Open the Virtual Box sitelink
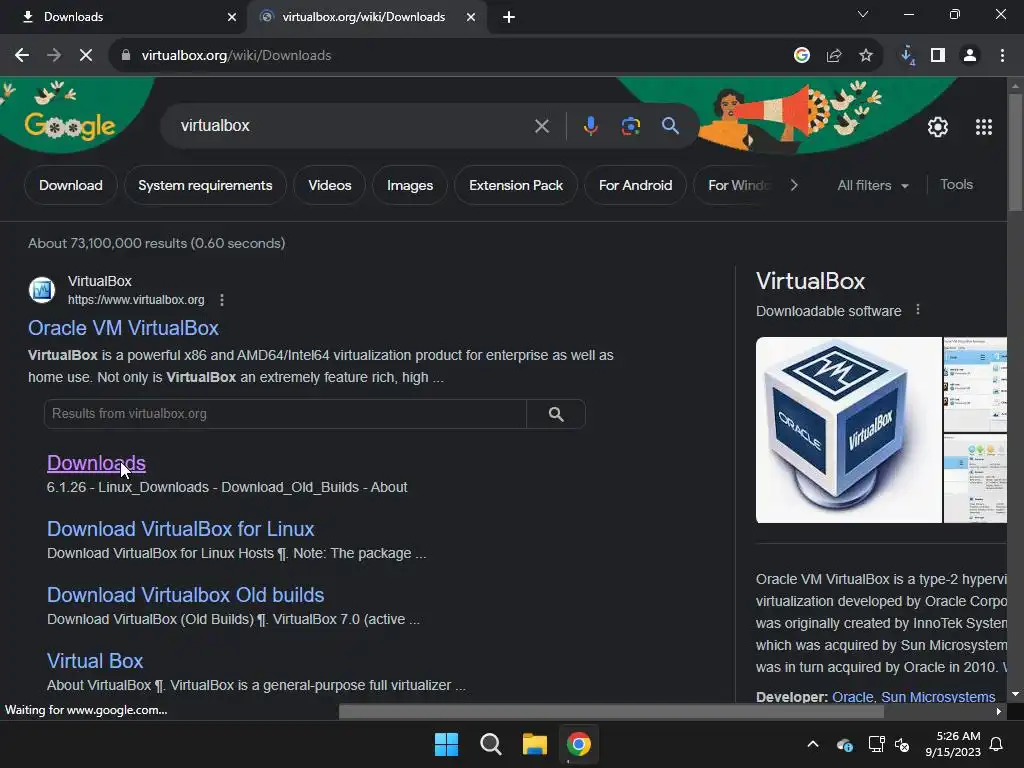This screenshot has height=768, width=1024. 95,661
